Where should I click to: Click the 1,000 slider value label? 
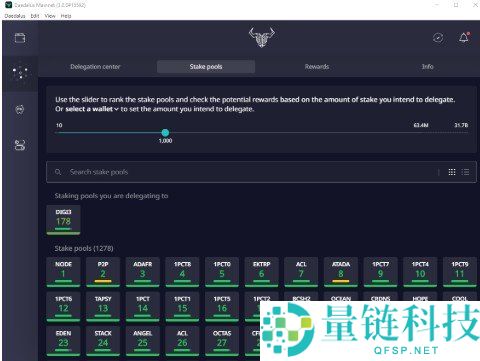coord(165,141)
